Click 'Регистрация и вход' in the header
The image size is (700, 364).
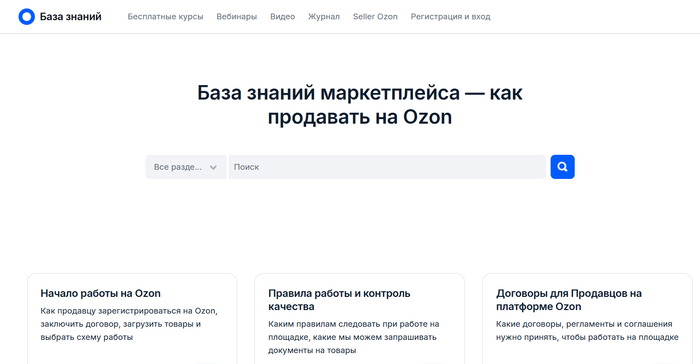[x=450, y=17]
